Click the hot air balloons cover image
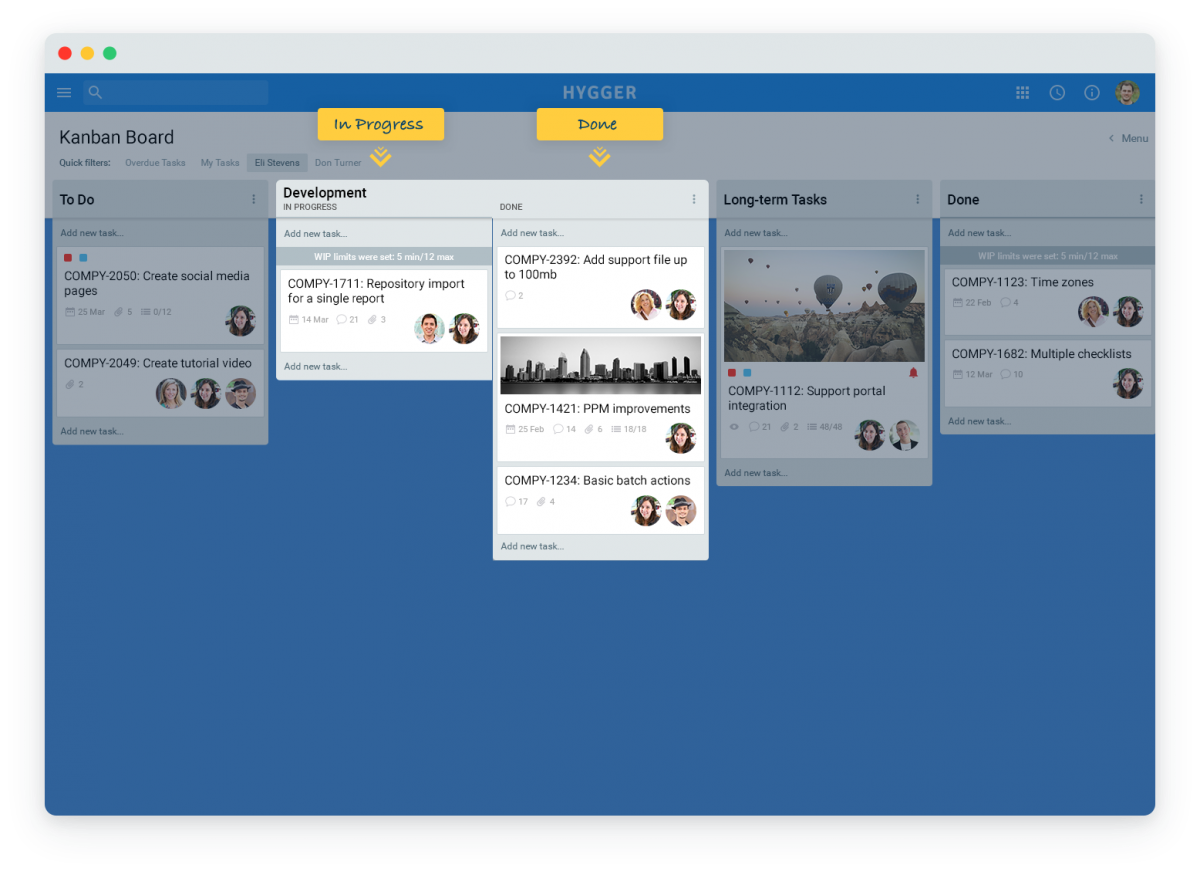The image size is (1200, 875). tap(824, 306)
